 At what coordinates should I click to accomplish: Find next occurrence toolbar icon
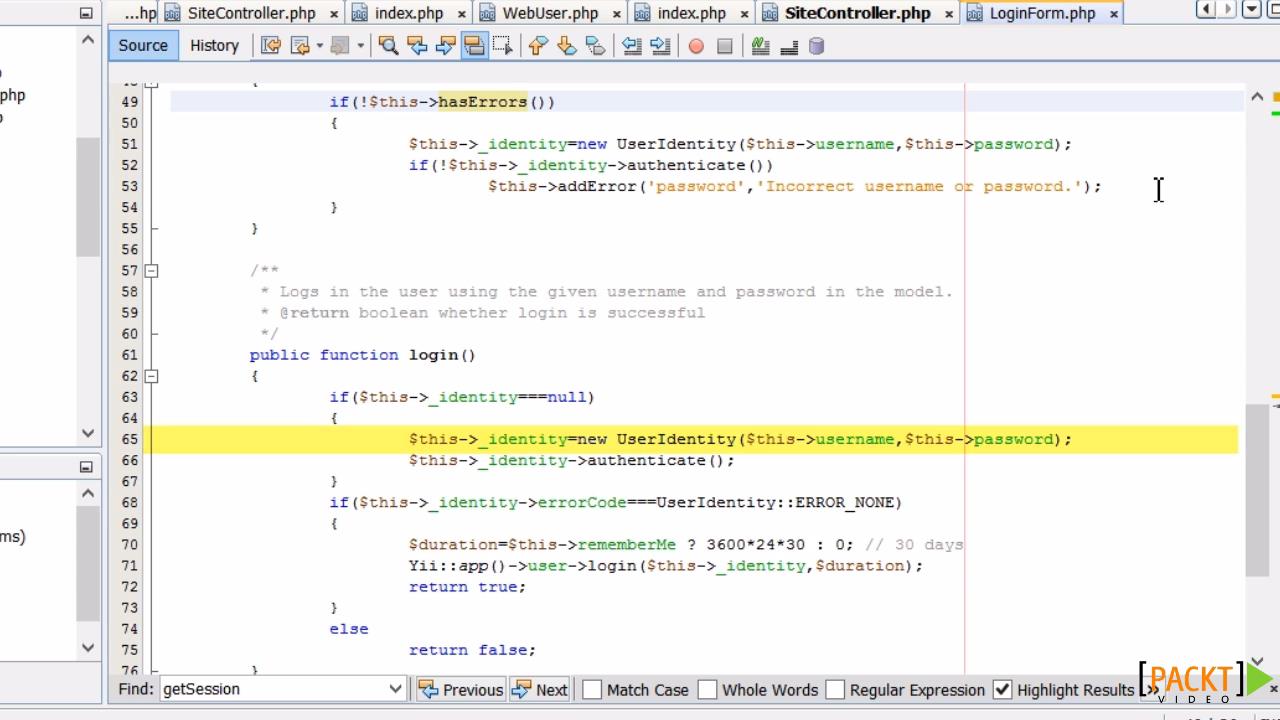446,46
